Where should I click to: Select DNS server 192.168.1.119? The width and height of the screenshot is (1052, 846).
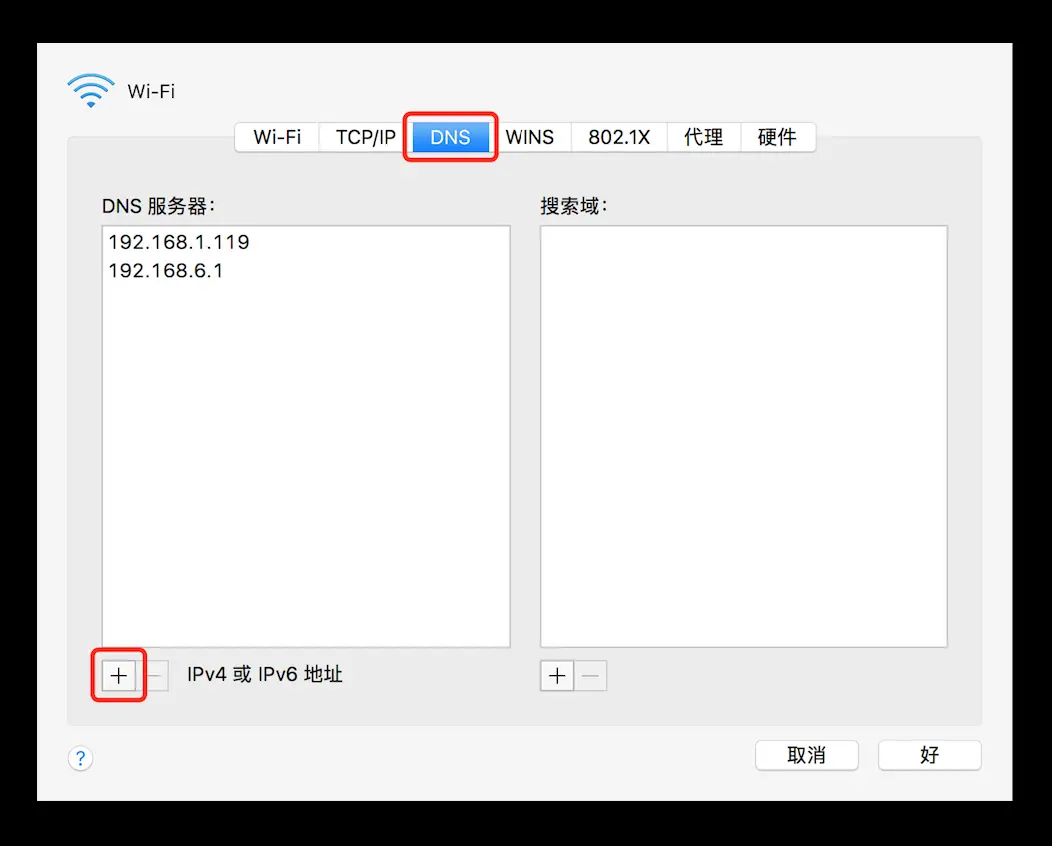coord(179,241)
